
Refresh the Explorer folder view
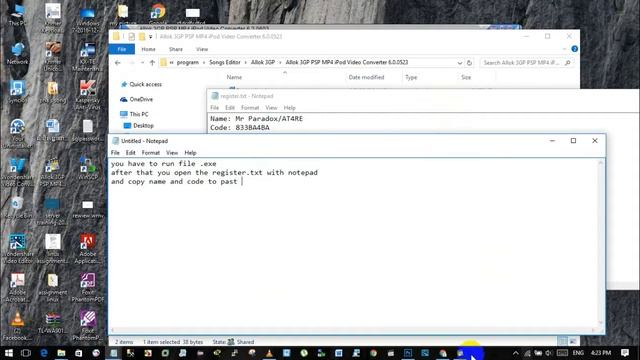pyautogui.click(x=469, y=63)
